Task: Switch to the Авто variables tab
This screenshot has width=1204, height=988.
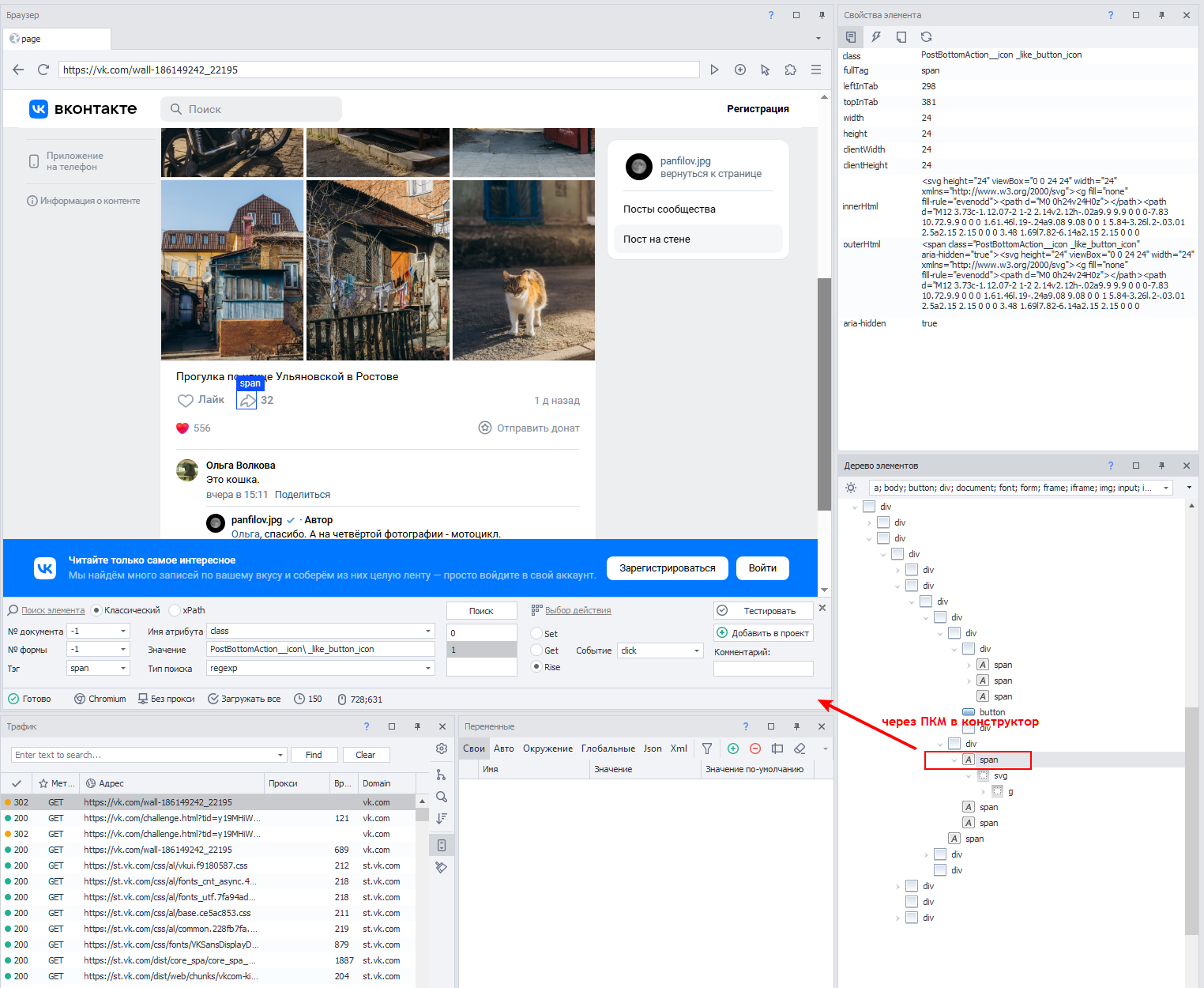Action: tap(504, 749)
